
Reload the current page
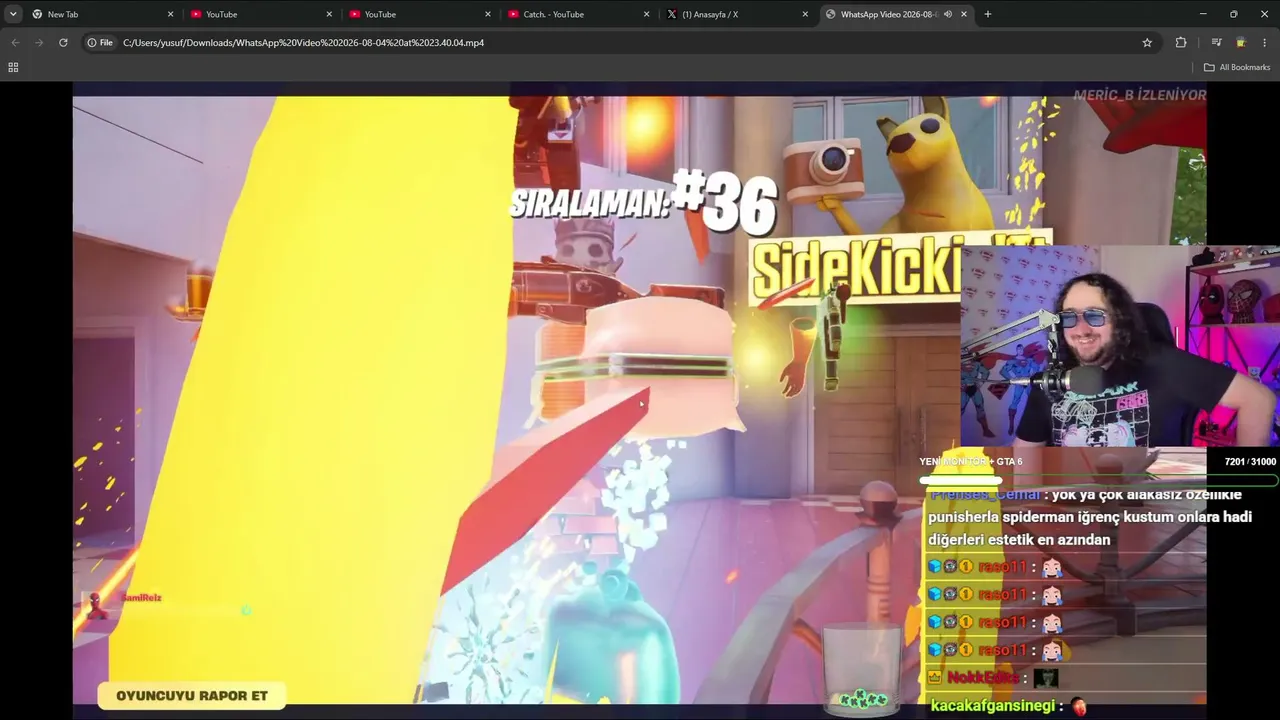coord(63,43)
